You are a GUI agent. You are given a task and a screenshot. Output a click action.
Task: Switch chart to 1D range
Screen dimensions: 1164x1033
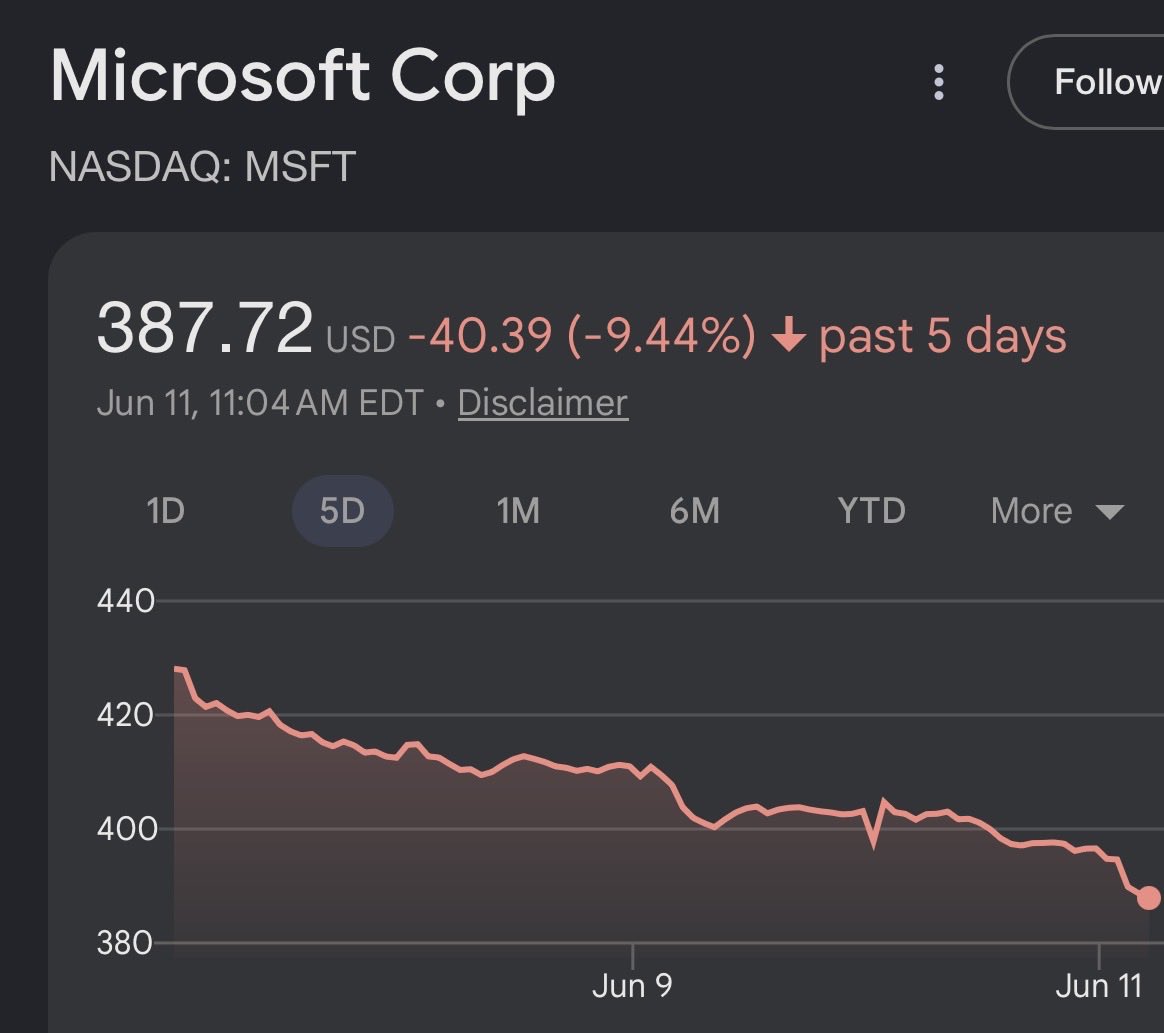[165, 511]
